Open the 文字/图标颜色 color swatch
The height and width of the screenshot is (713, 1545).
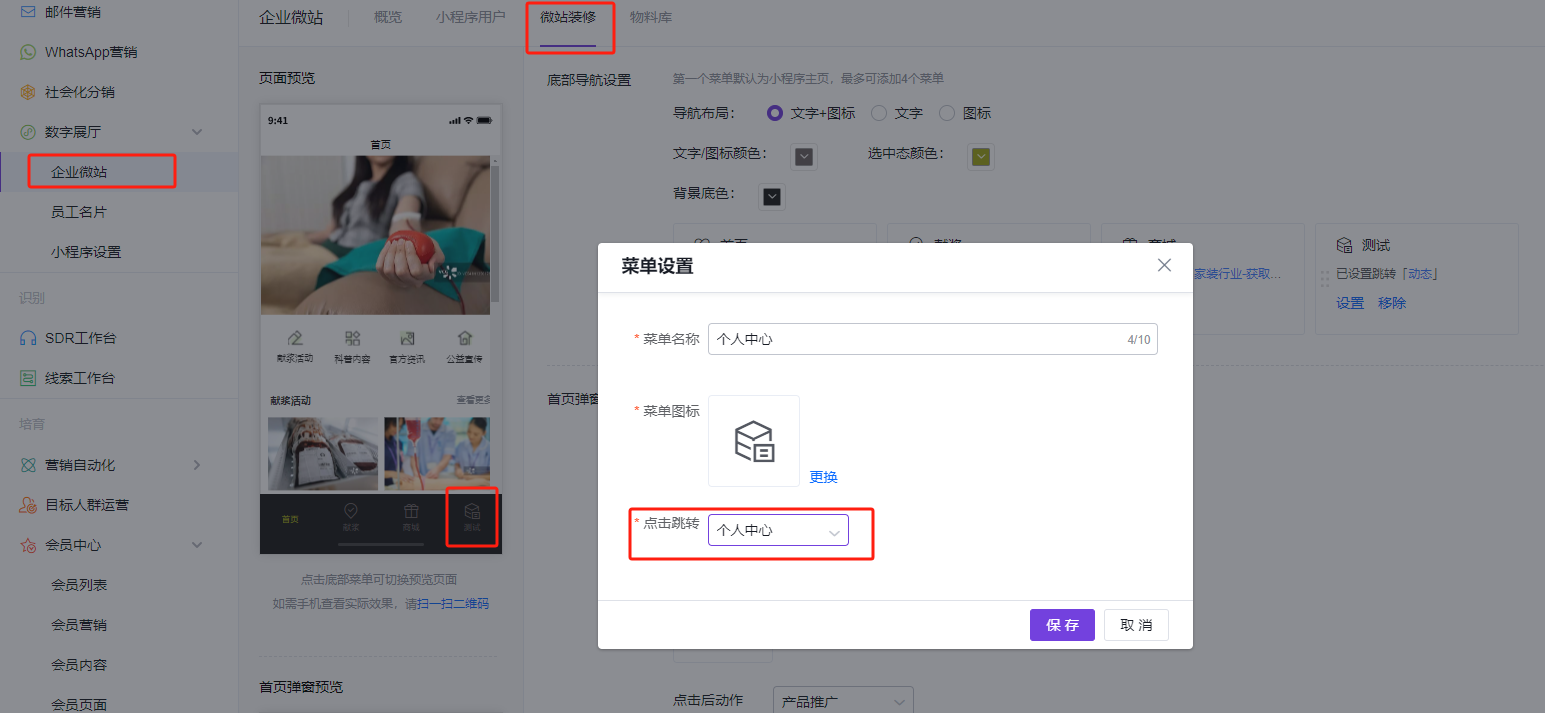pos(804,156)
